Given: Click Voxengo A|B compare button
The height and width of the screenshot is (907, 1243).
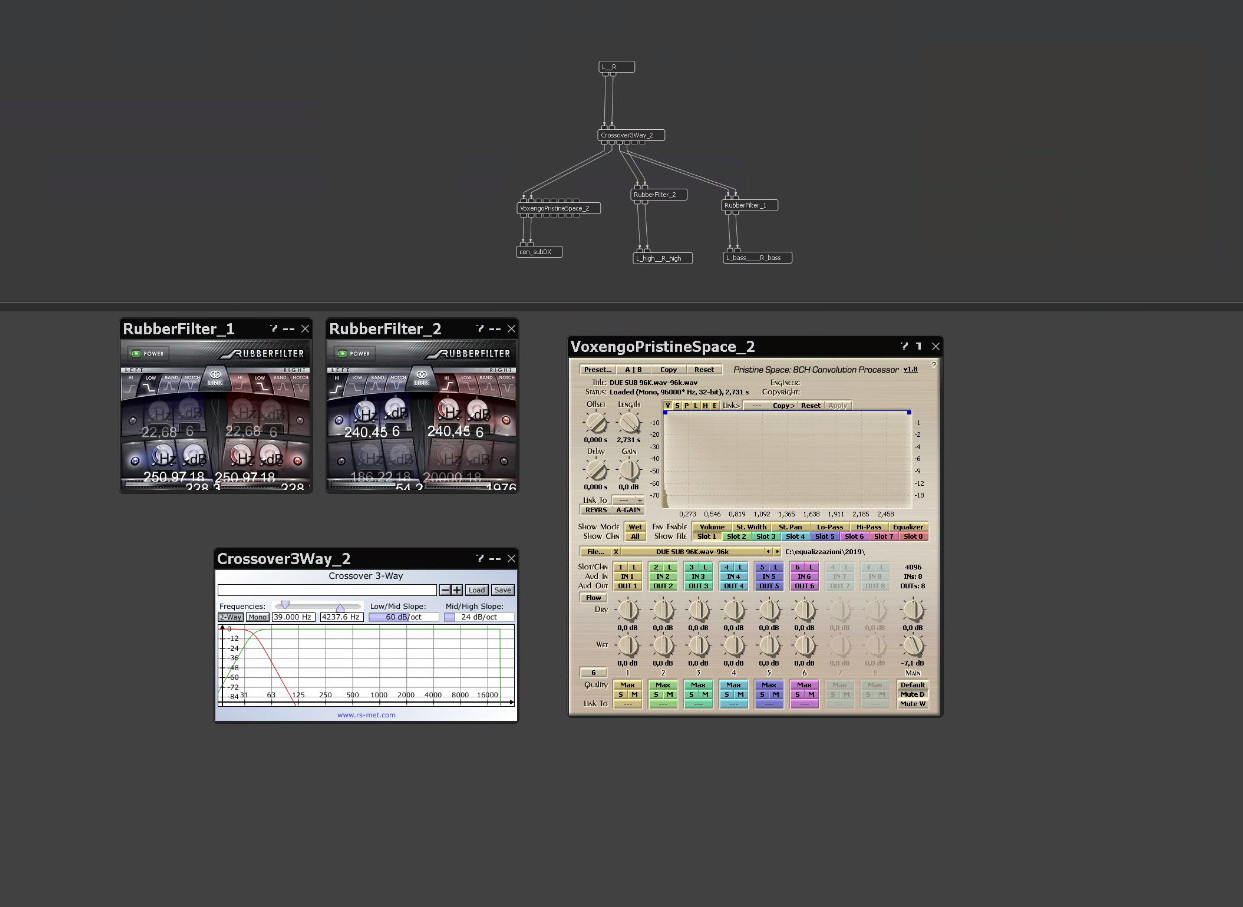Looking at the screenshot, I should pyautogui.click(x=633, y=369).
